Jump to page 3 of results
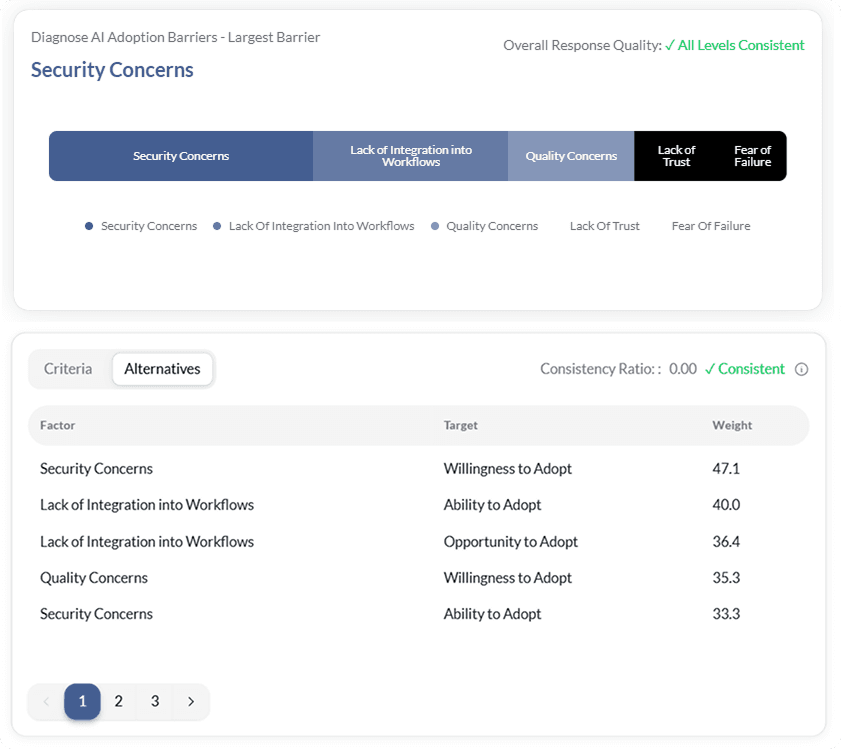 click(155, 701)
